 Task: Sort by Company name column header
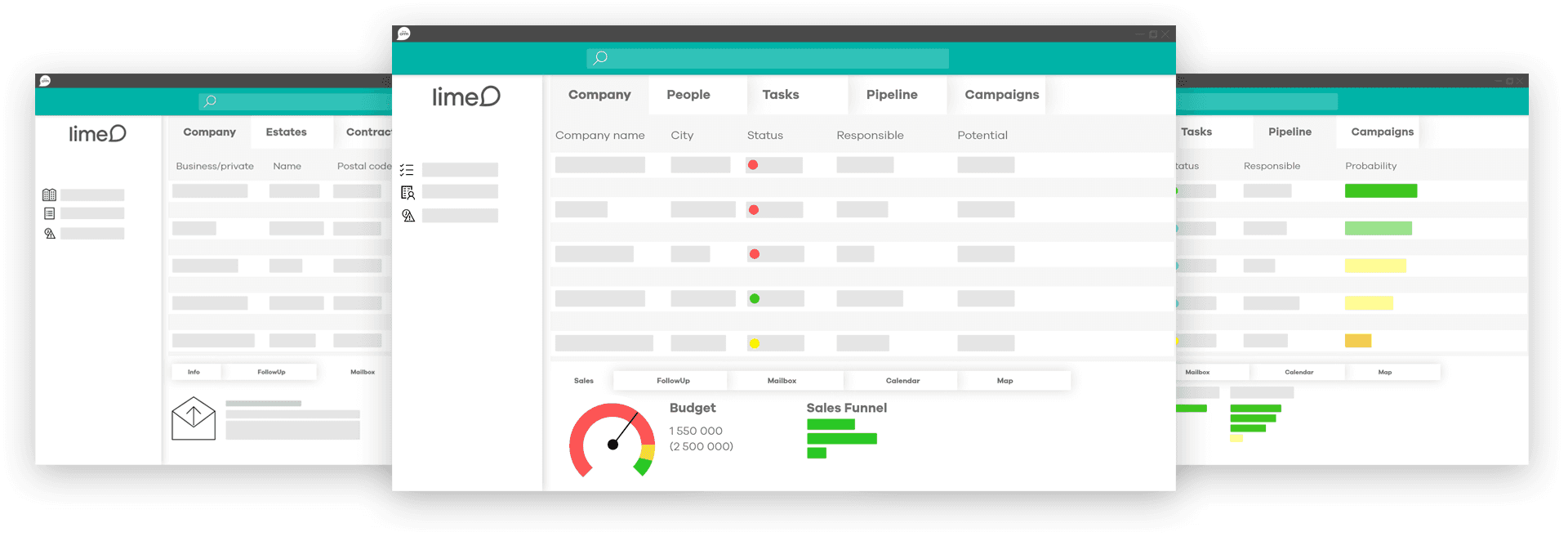[599, 136]
